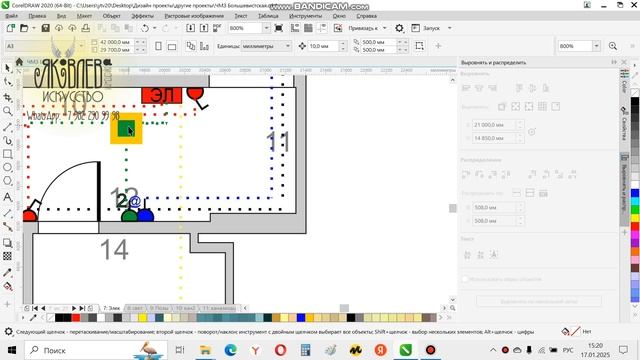Set page to landscape orientation
Viewport: 640px width, 360px height.
172,46
